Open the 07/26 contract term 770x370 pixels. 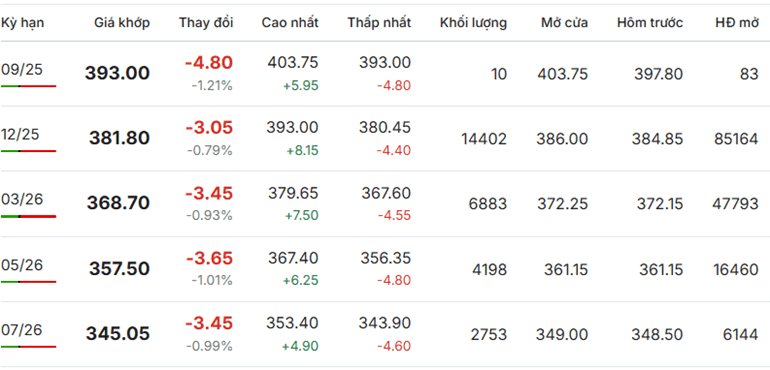22,330
